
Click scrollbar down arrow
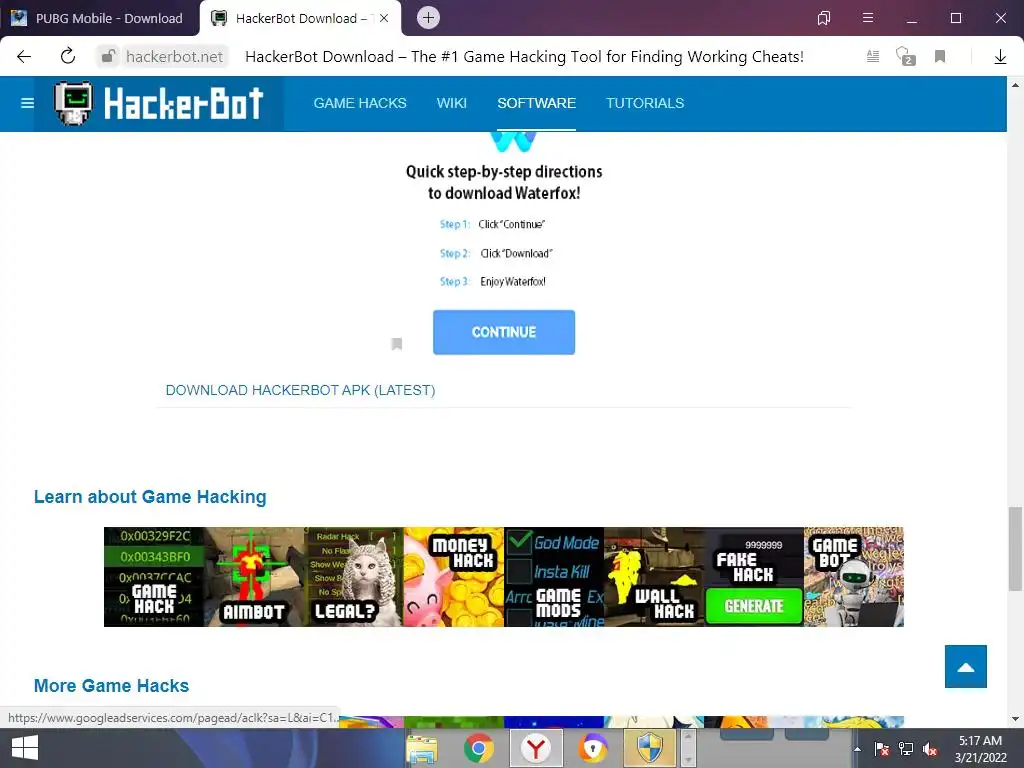coord(1015,719)
